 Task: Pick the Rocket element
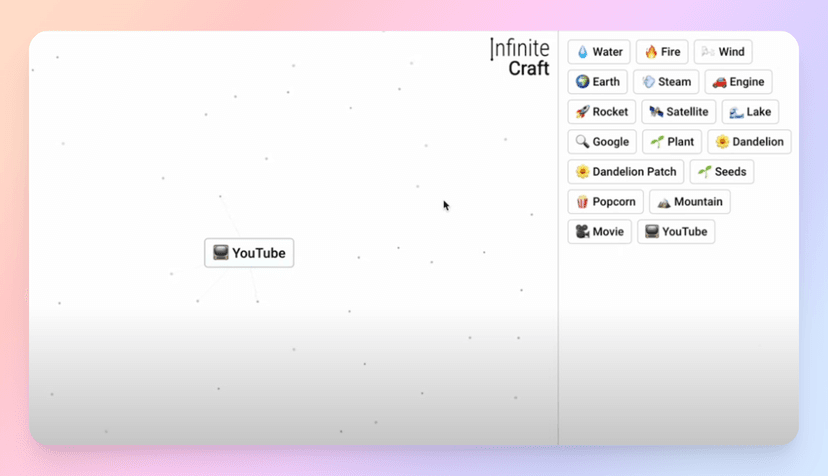602,112
